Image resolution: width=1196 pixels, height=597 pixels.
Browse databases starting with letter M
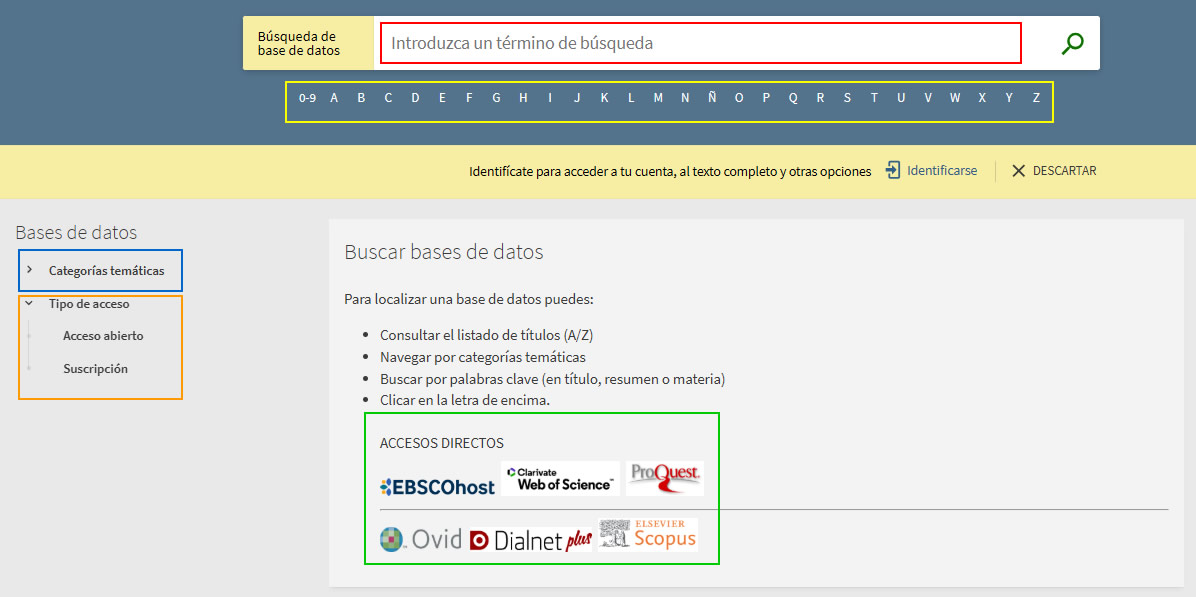[x=658, y=98]
